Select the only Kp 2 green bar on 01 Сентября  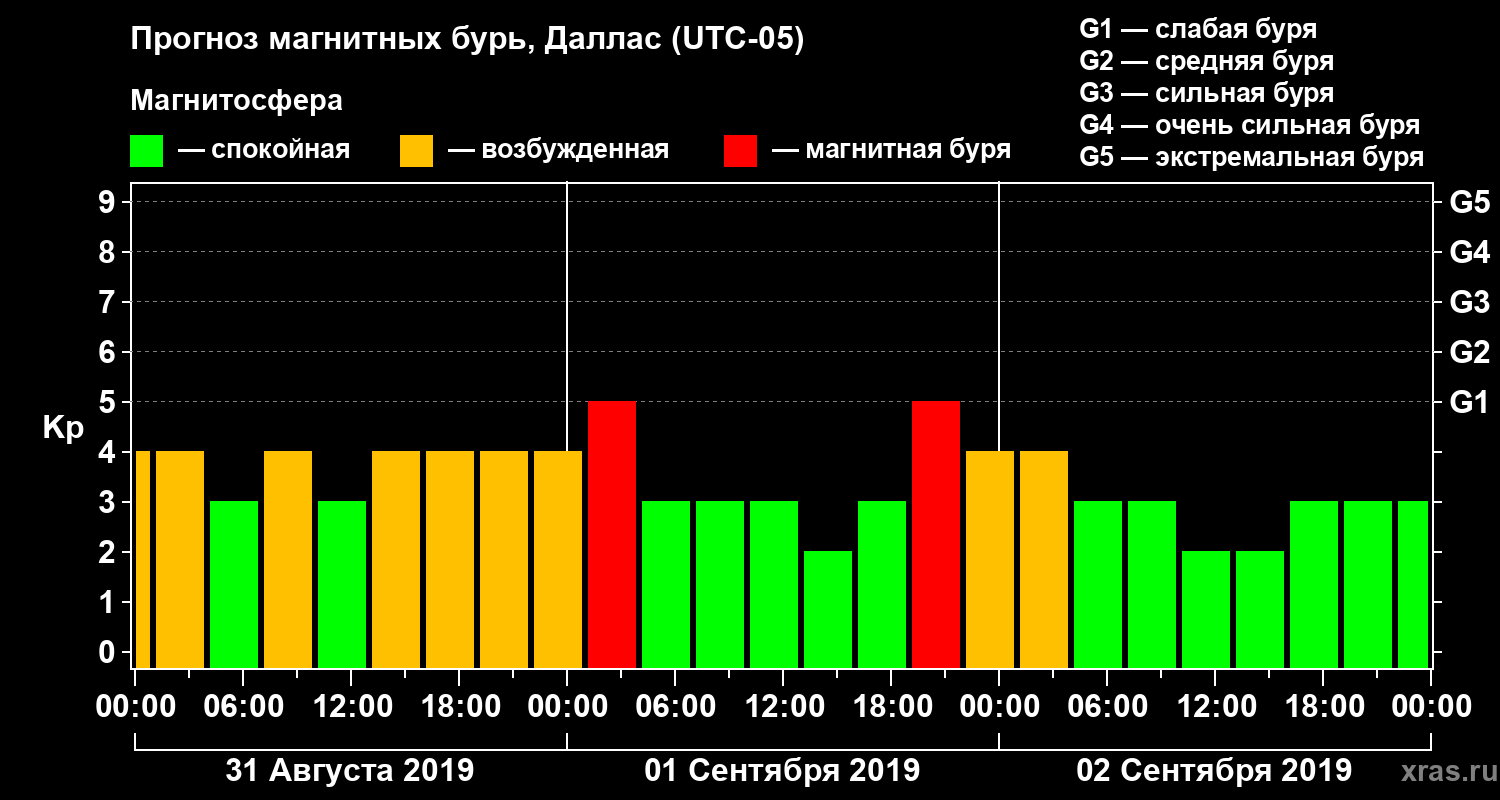(828, 609)
